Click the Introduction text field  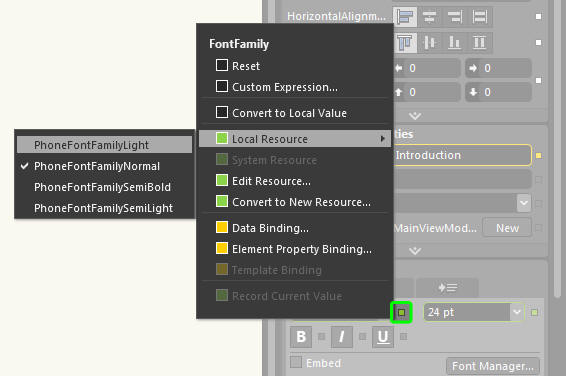tap(462, 155)
